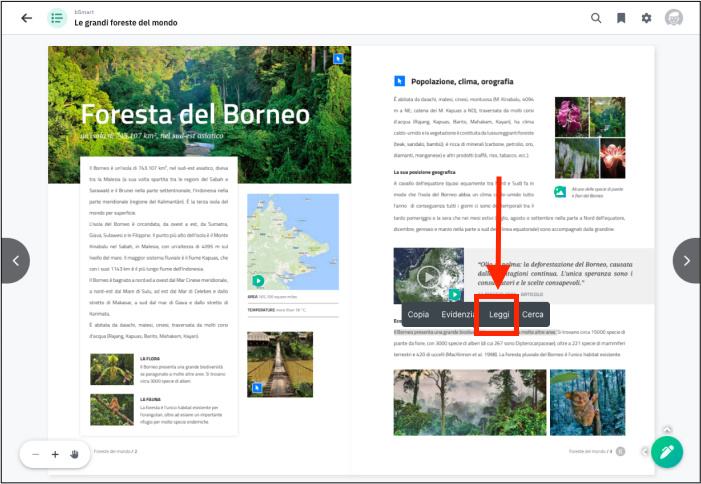Click the subheading La sua posizione geografica
This screenshot has width=701, height=484.
(x=424, y=172)
